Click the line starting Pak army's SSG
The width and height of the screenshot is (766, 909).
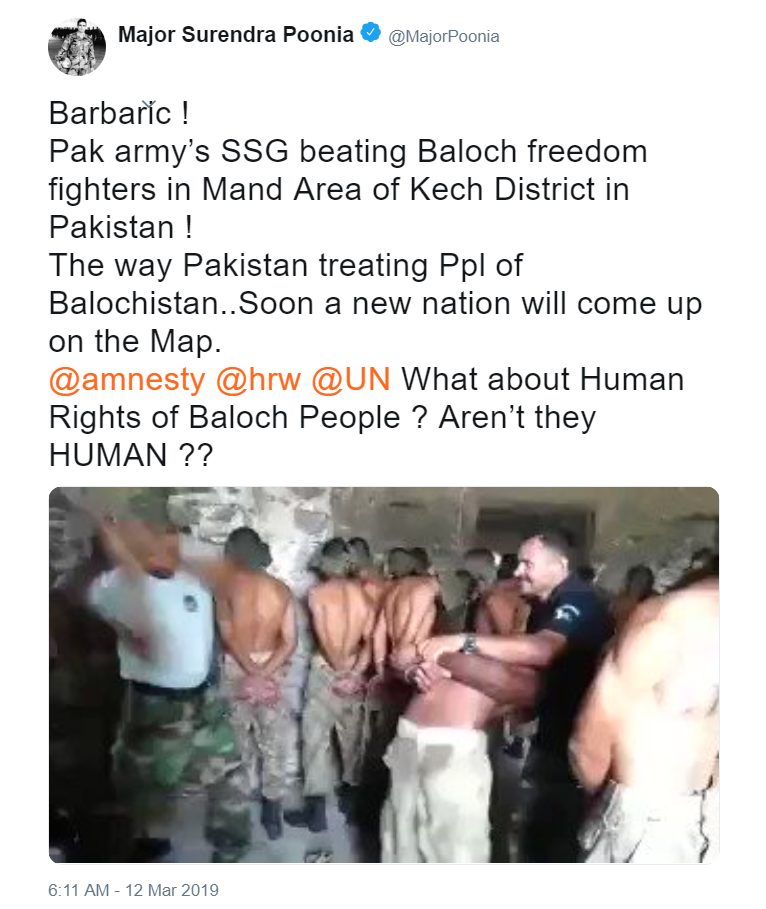click(x=348, y=152)
